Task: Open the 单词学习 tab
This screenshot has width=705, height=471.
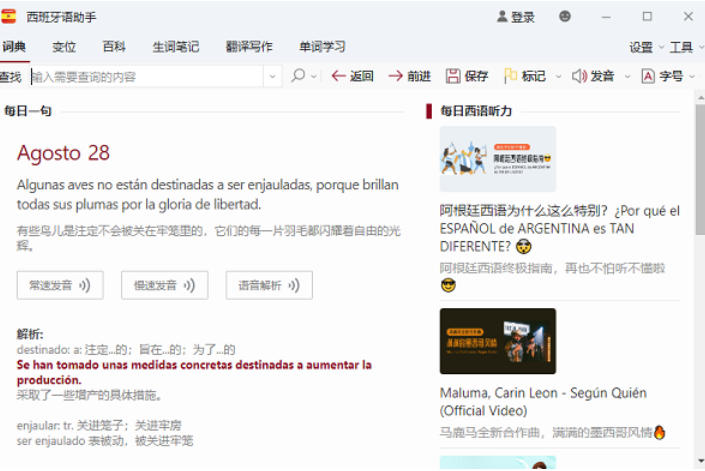Action: (x=322, y=46)
